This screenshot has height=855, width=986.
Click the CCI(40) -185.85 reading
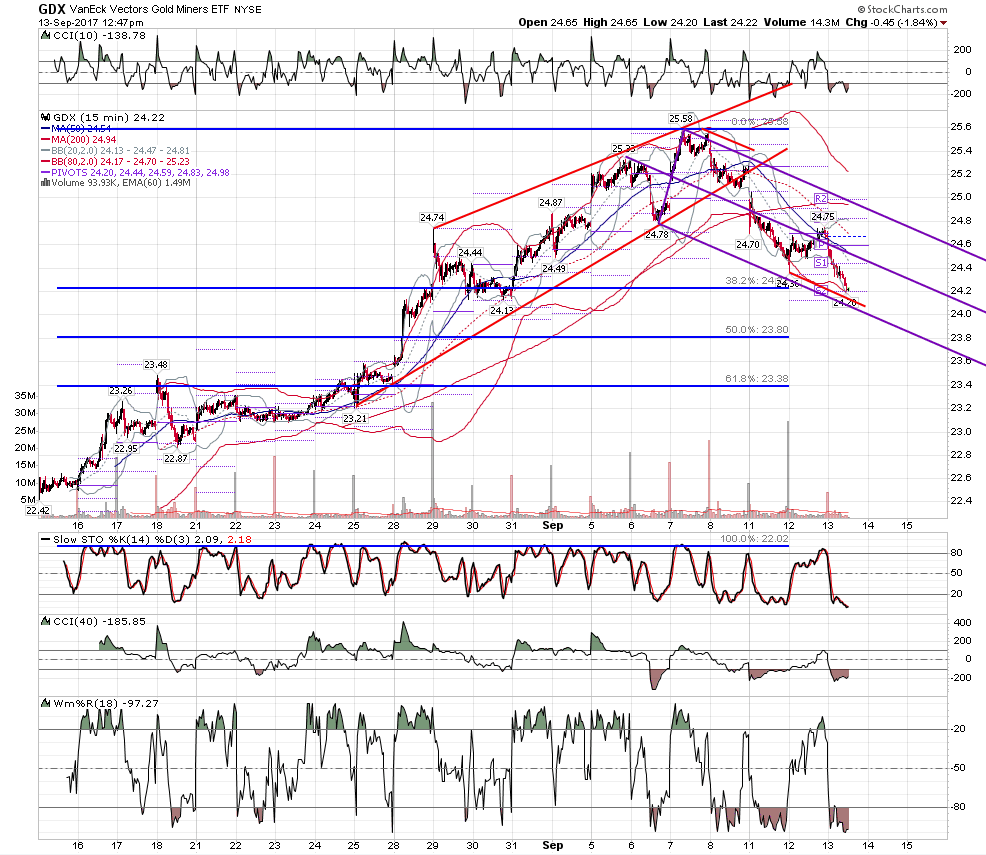pyautogui.click(x=99, y=622)
